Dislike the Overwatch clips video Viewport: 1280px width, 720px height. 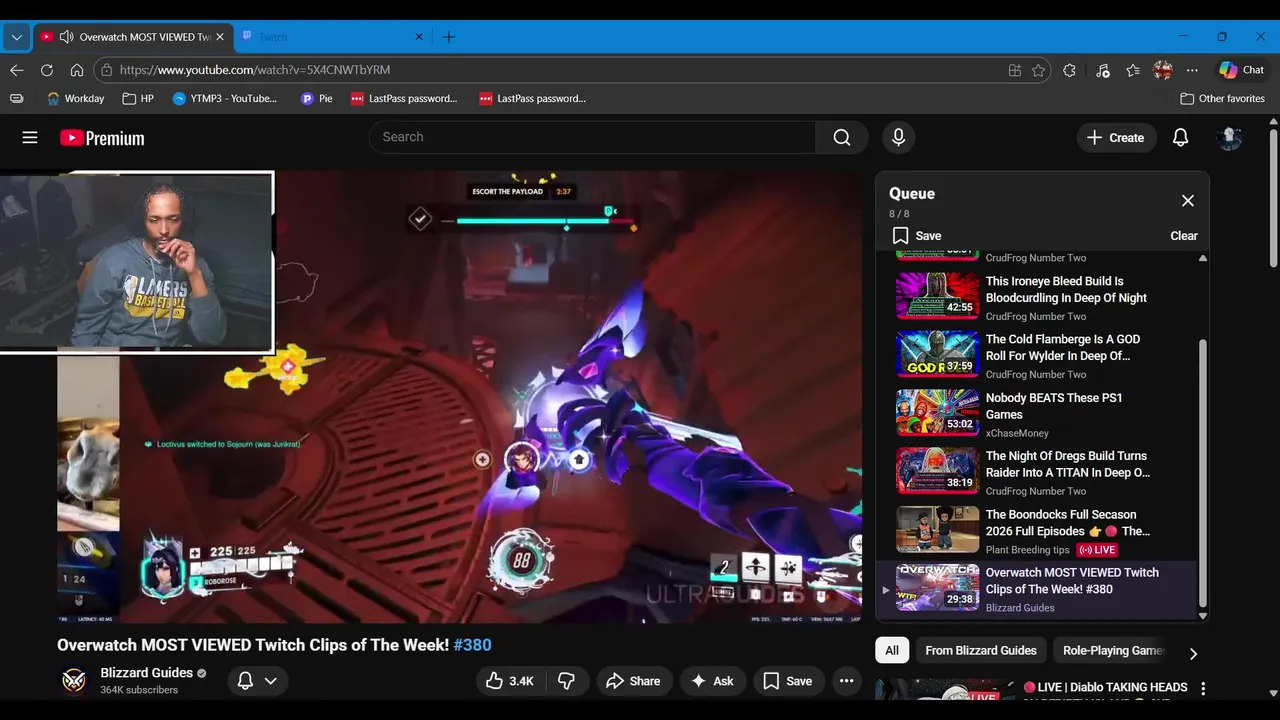coord(567,681)
